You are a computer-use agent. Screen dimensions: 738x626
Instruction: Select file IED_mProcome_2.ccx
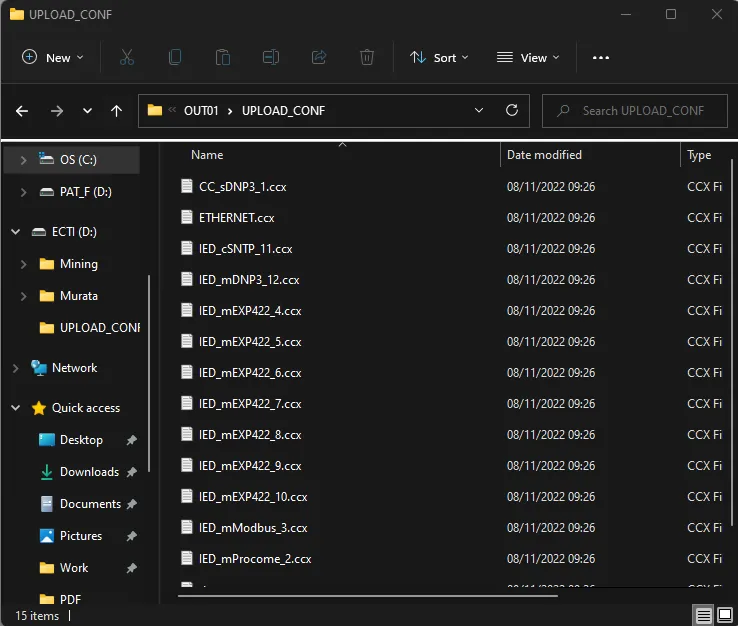tap(255, 559)
